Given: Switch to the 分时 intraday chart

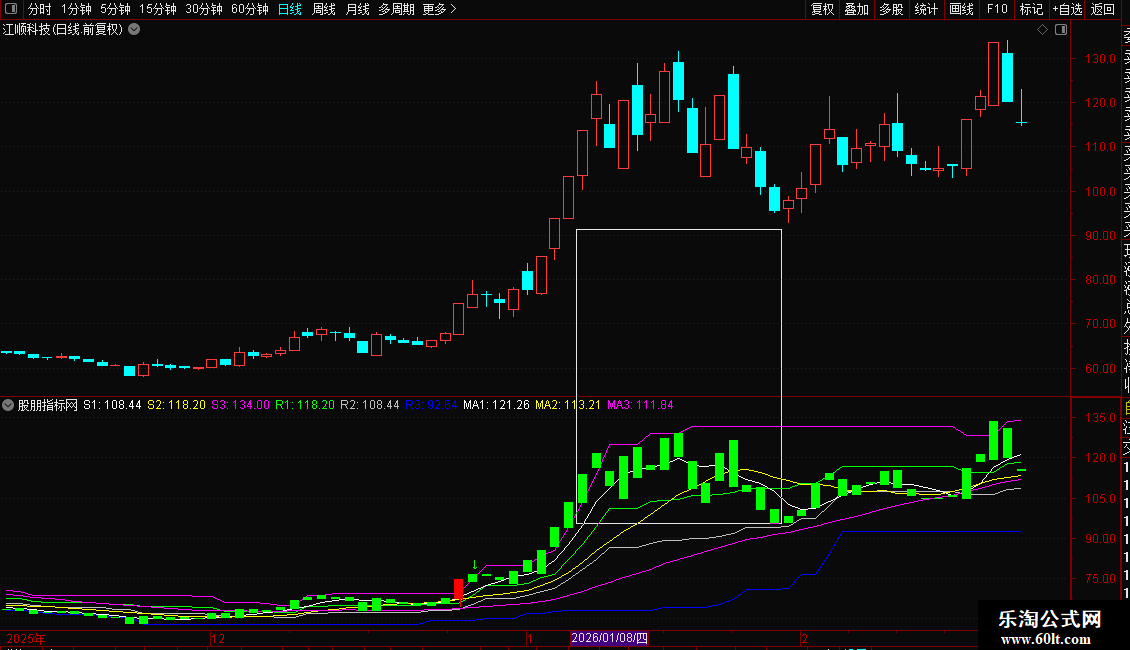Looking at the screenshot, I should pyautogui.click(x=40, y=9).
